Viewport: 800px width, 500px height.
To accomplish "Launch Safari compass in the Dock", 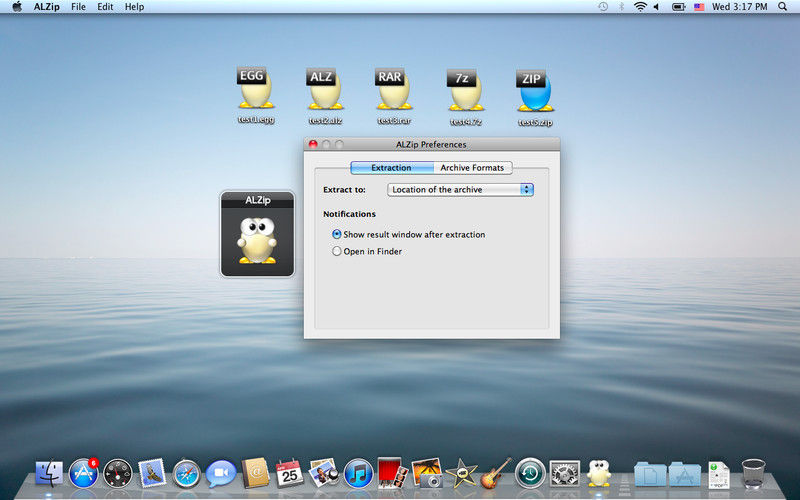I will coord(186,473).
